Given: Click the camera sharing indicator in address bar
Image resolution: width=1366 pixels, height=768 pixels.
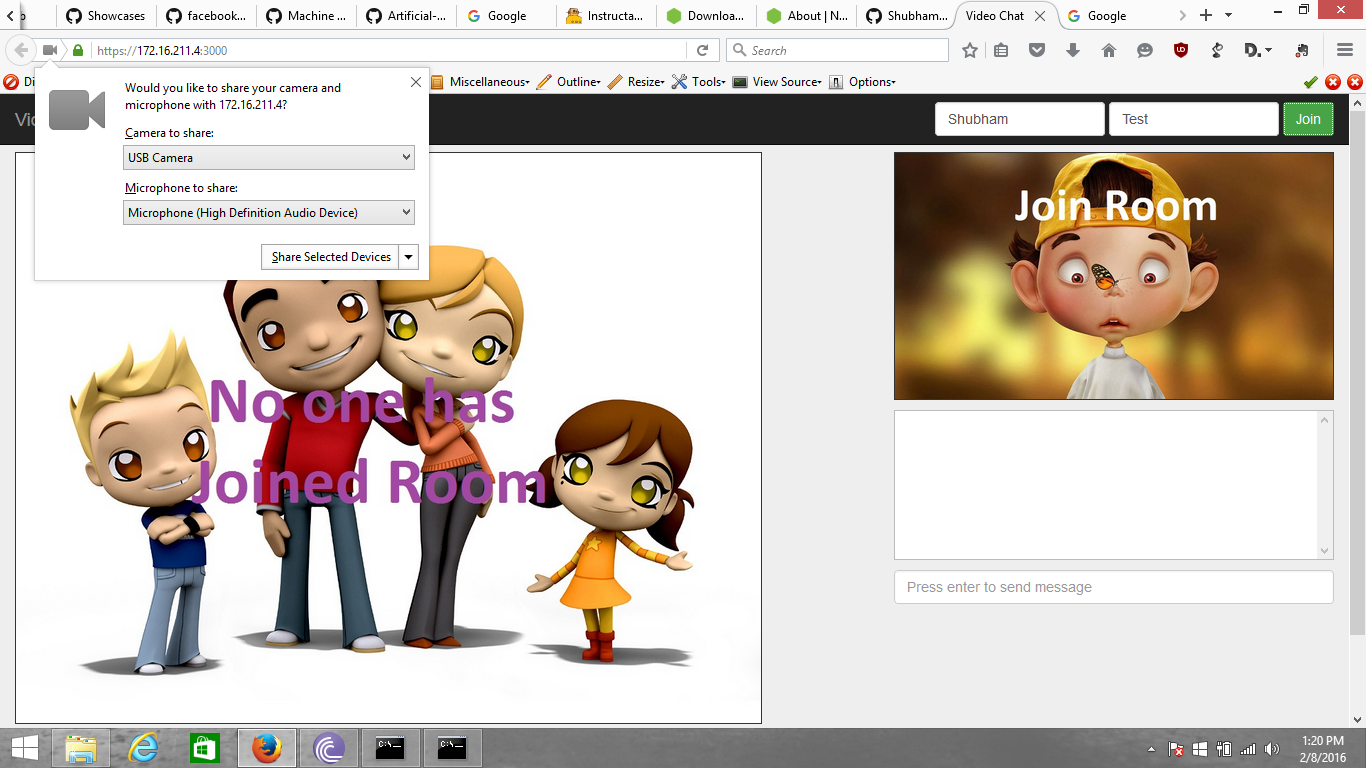Looking at the screenshot, I should point(50,50).
